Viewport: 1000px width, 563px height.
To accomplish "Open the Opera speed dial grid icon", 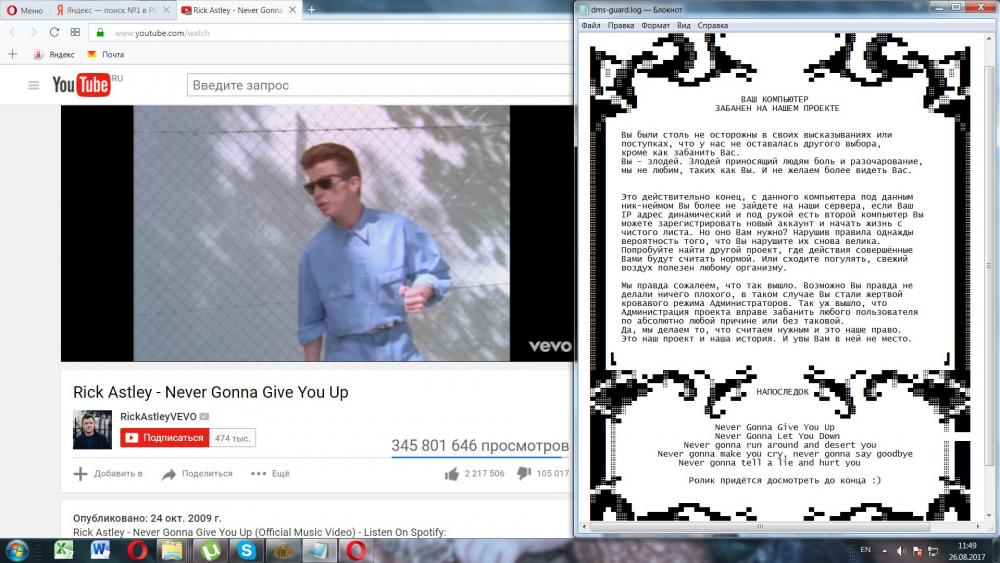I will pos(75,32).
